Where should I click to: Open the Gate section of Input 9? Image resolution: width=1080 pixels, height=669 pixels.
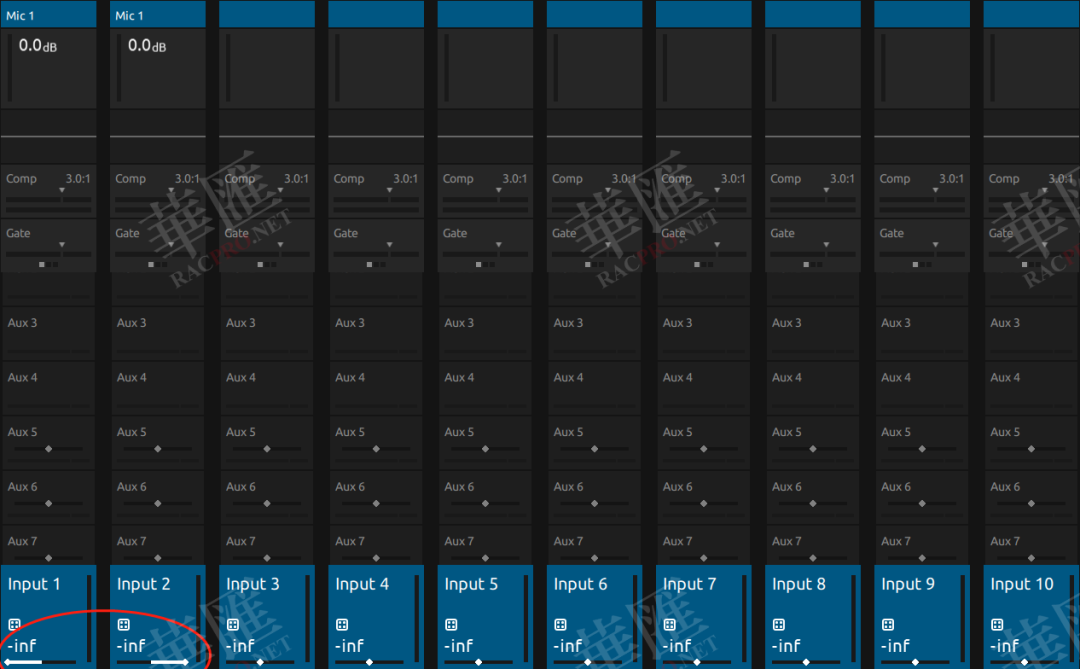click(x=922, y=245)
